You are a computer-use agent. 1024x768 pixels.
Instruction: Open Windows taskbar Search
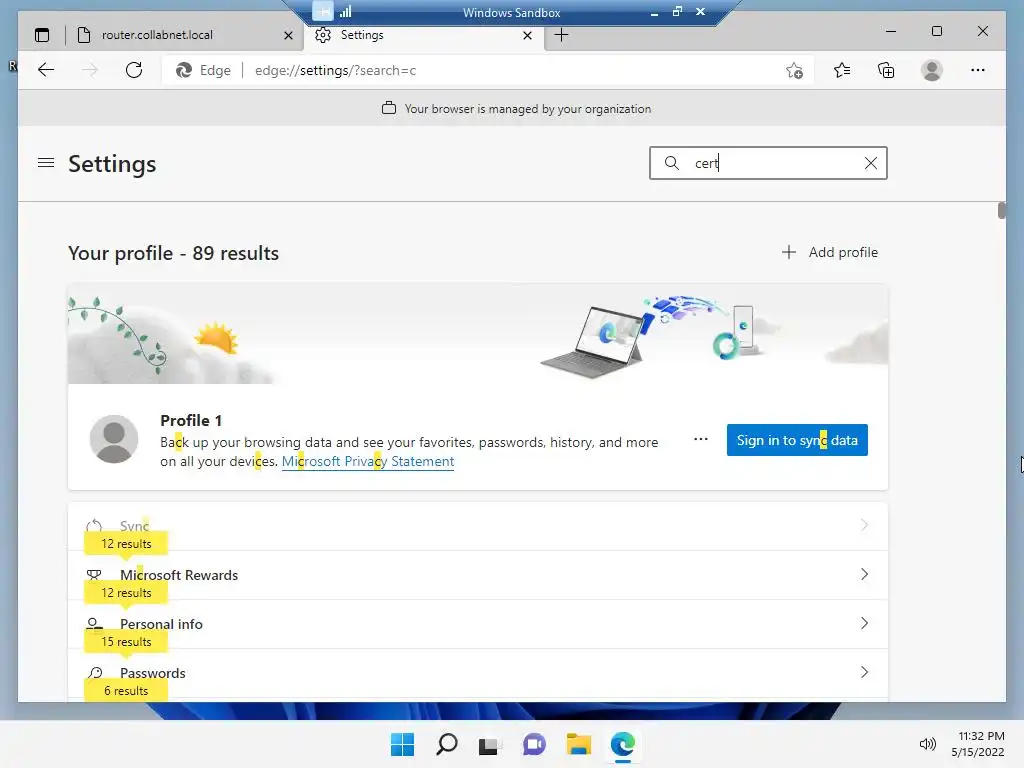pyautogui.click(x=447, y=744)
